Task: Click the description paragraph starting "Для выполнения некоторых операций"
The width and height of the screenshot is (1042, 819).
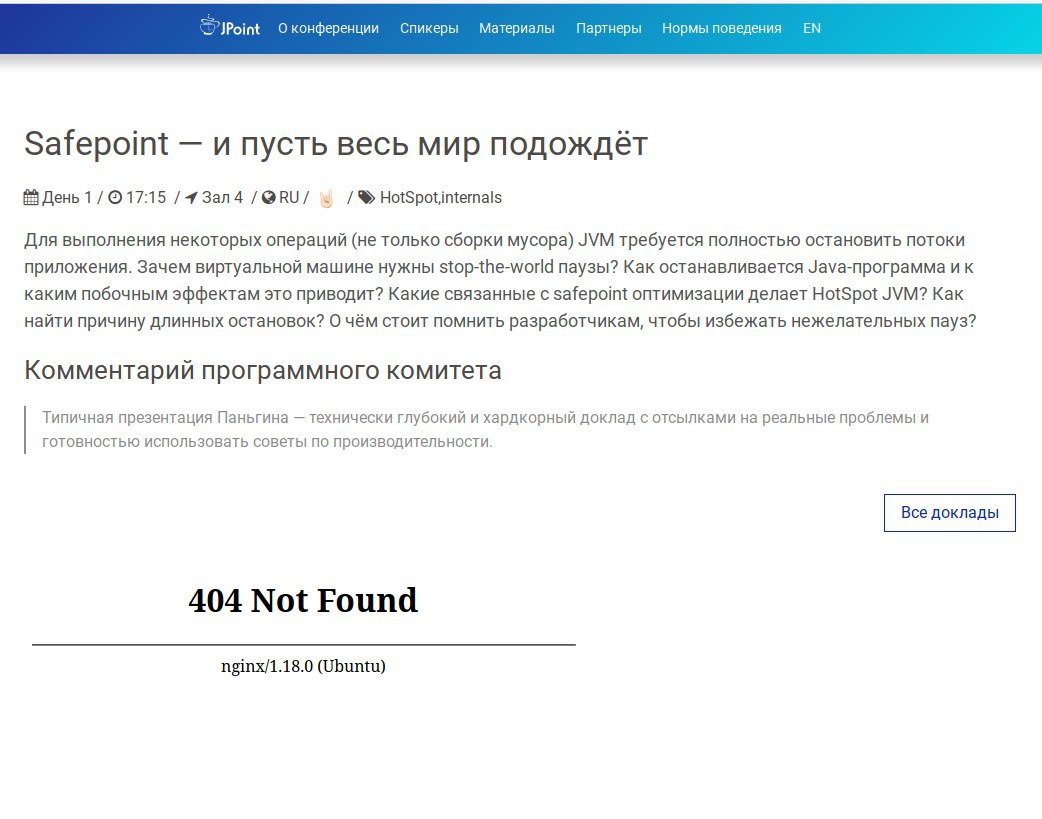Action: 500,281
